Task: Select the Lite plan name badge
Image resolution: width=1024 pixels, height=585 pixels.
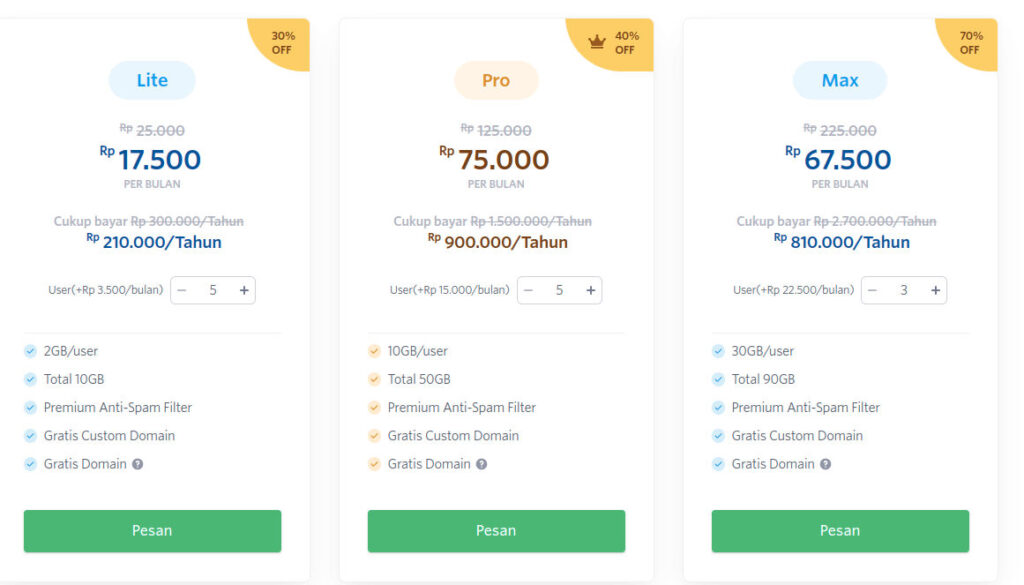Action: [x=152, y=81]
